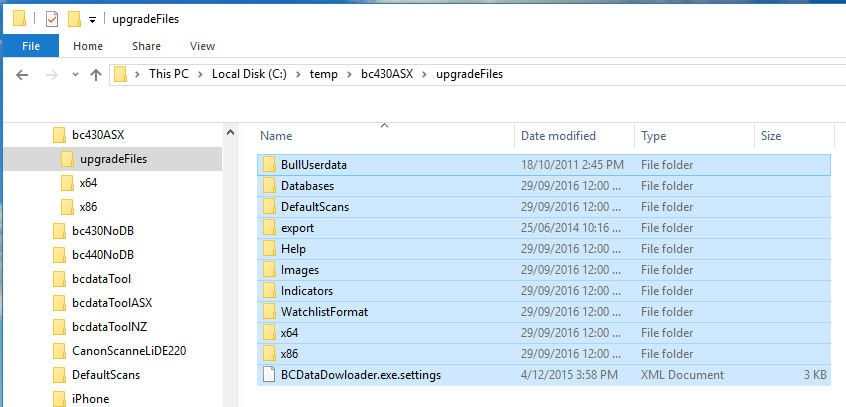Click the 3 KB size cell

coord(814,375)
